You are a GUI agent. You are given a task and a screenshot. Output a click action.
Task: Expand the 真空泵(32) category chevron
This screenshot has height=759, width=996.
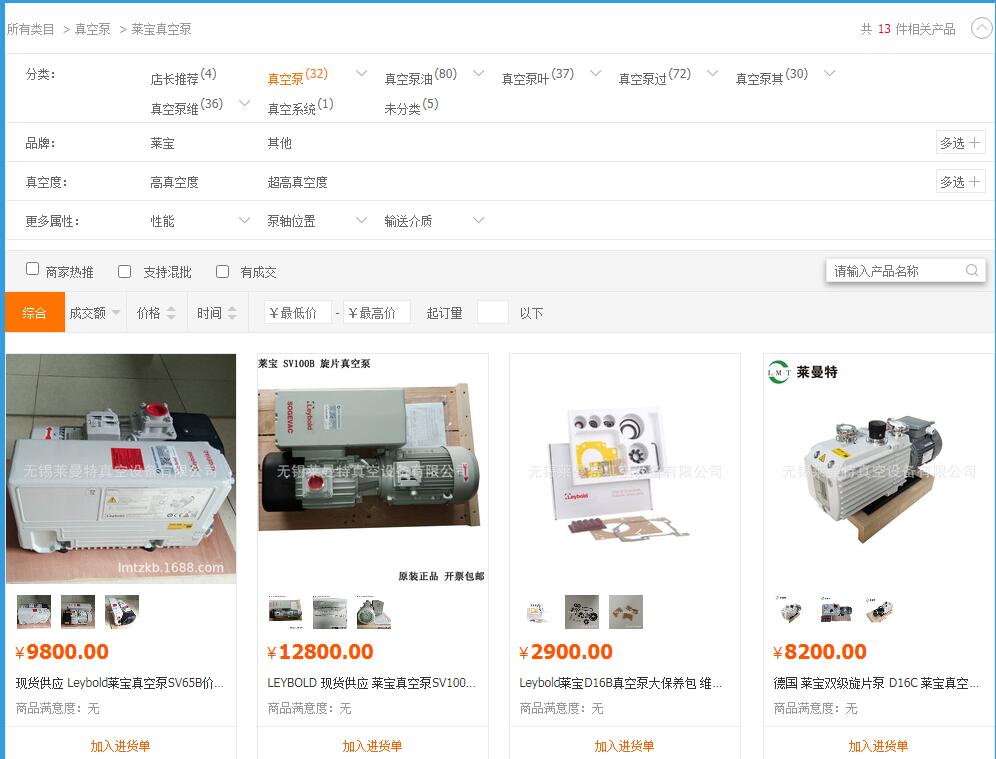click(361, 74)
